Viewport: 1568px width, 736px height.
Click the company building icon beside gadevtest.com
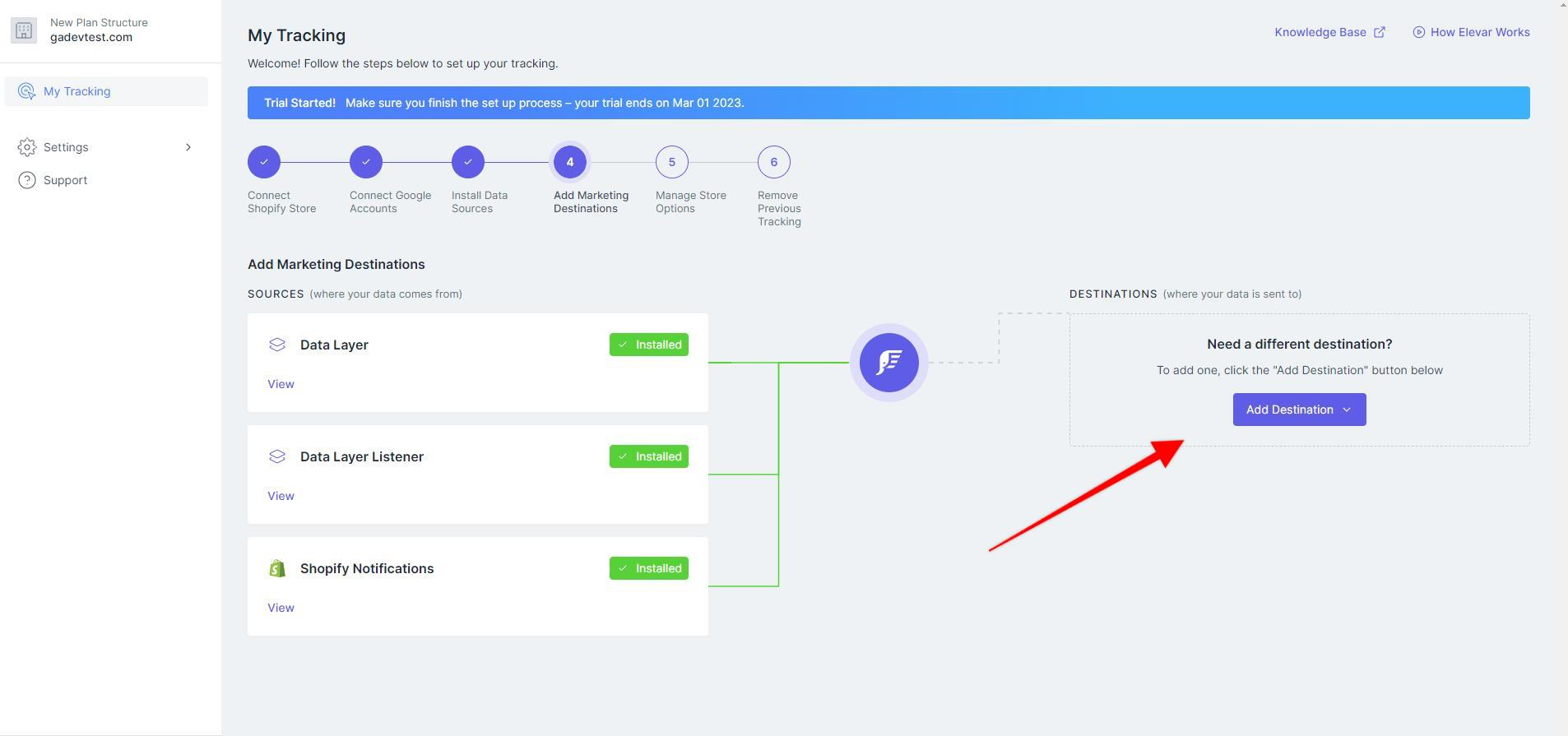pos(24,30)
